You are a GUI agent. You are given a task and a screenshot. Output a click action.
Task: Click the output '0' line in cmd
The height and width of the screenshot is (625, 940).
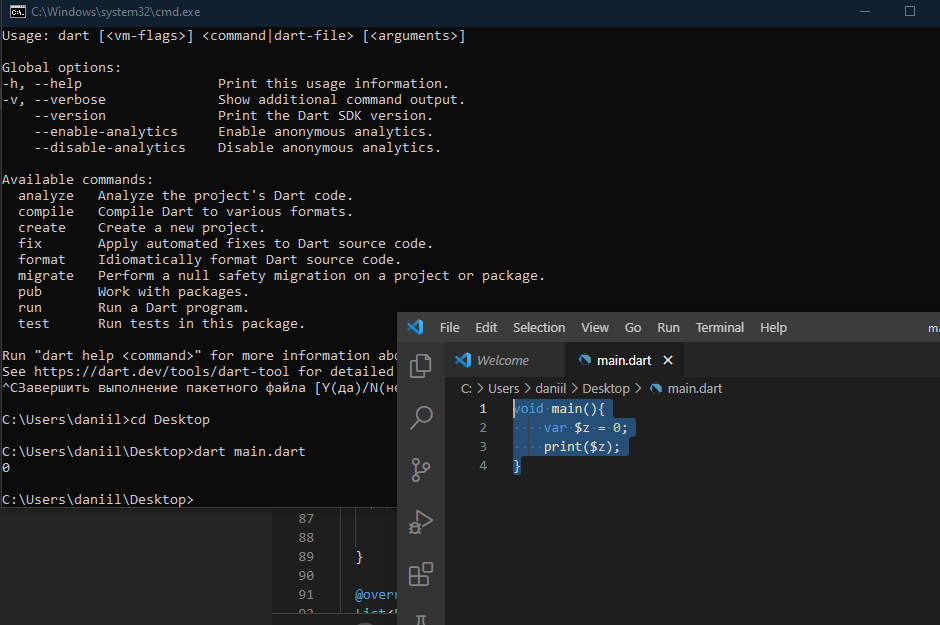point(6,467)
